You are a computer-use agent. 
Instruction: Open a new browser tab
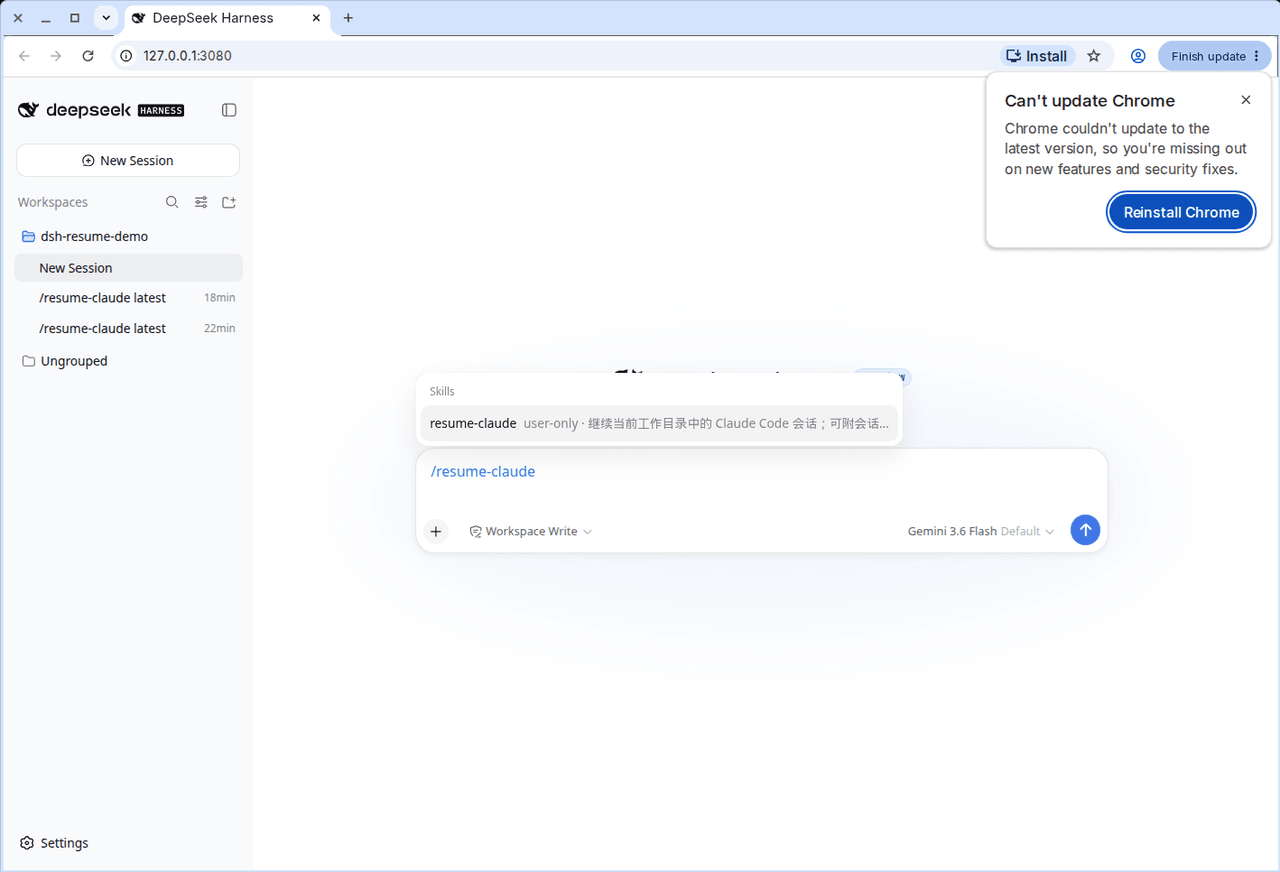tap(348, 18)
